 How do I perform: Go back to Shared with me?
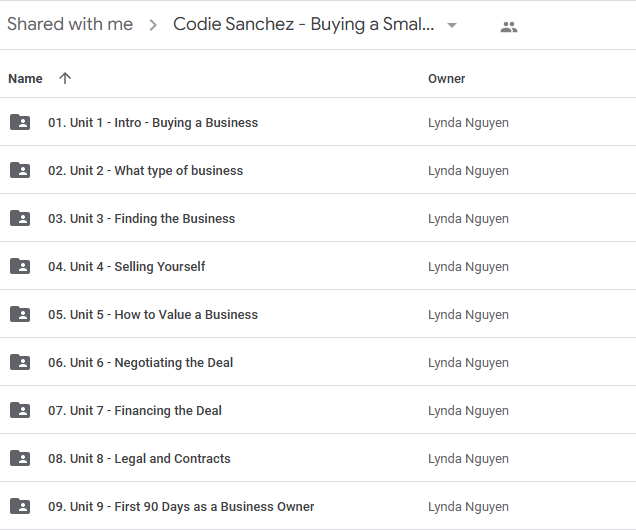(70, 25)
